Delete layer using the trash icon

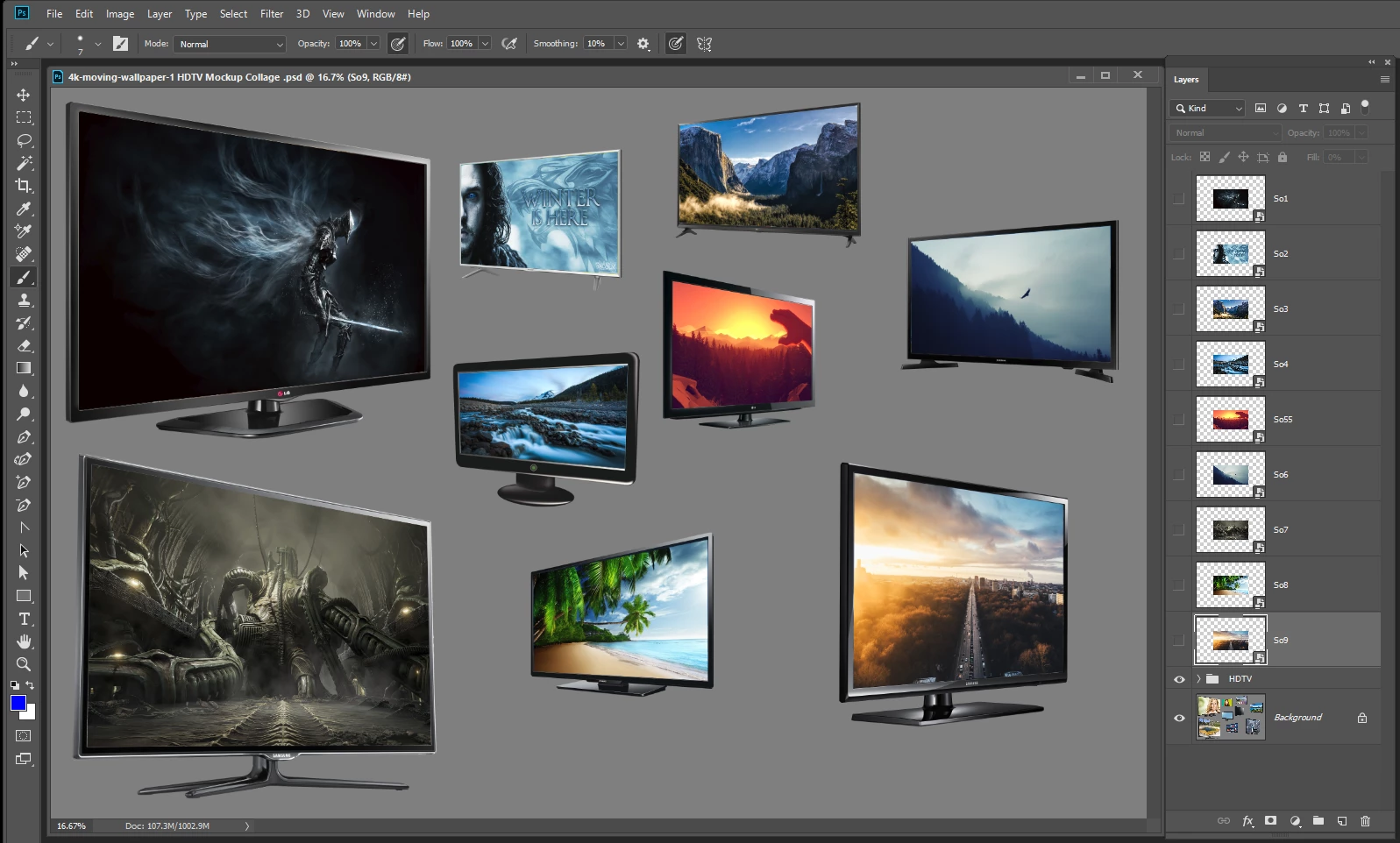tap(1365, 821)
